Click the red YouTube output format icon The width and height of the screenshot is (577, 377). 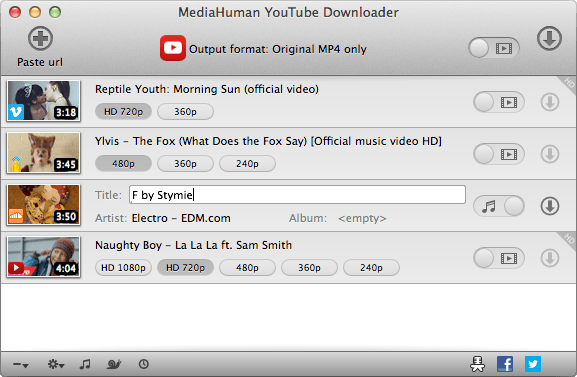[173, 48]
